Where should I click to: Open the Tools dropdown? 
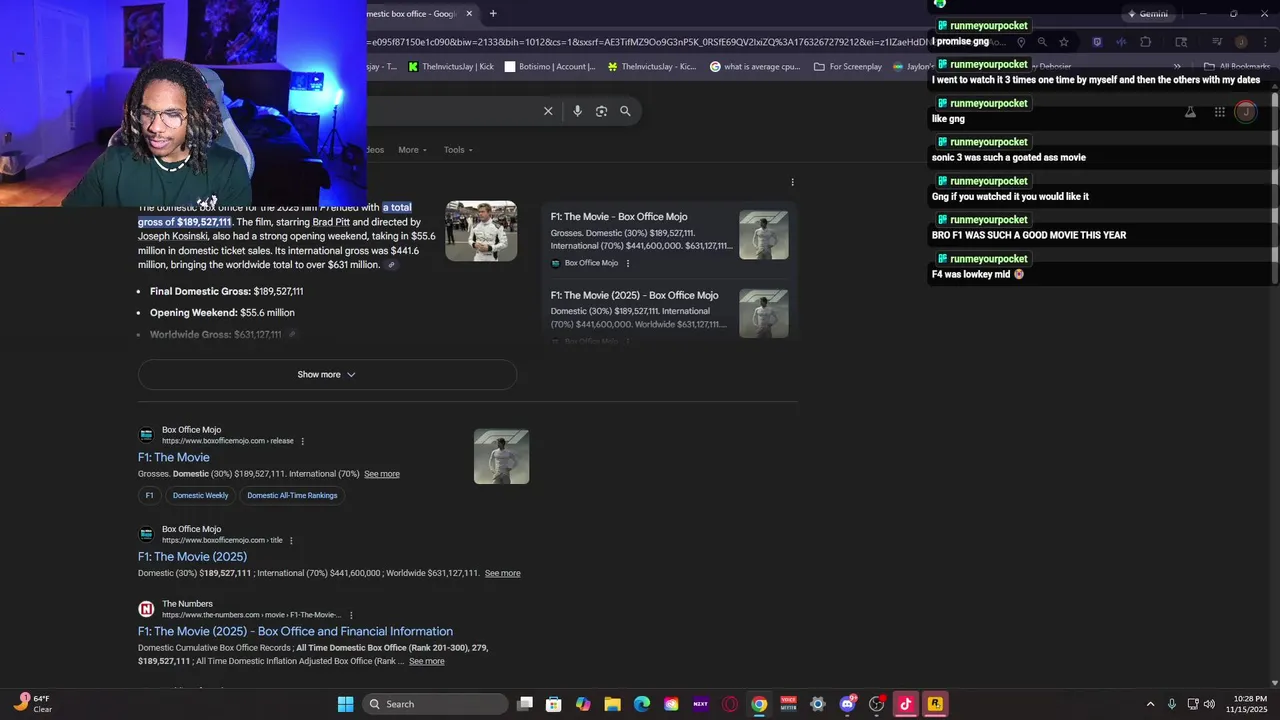[458, 150]
